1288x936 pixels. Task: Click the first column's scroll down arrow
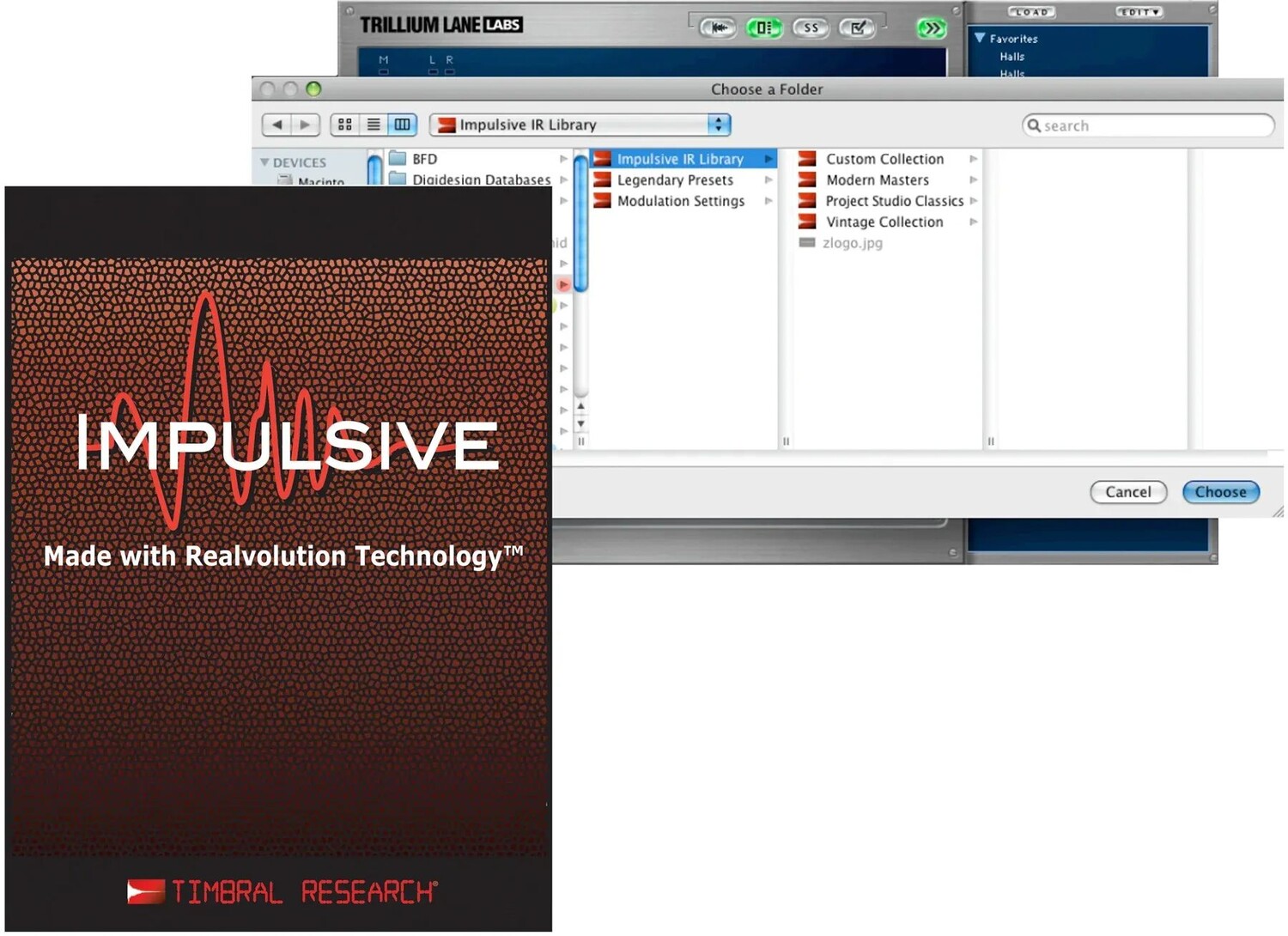pos(581,423)
